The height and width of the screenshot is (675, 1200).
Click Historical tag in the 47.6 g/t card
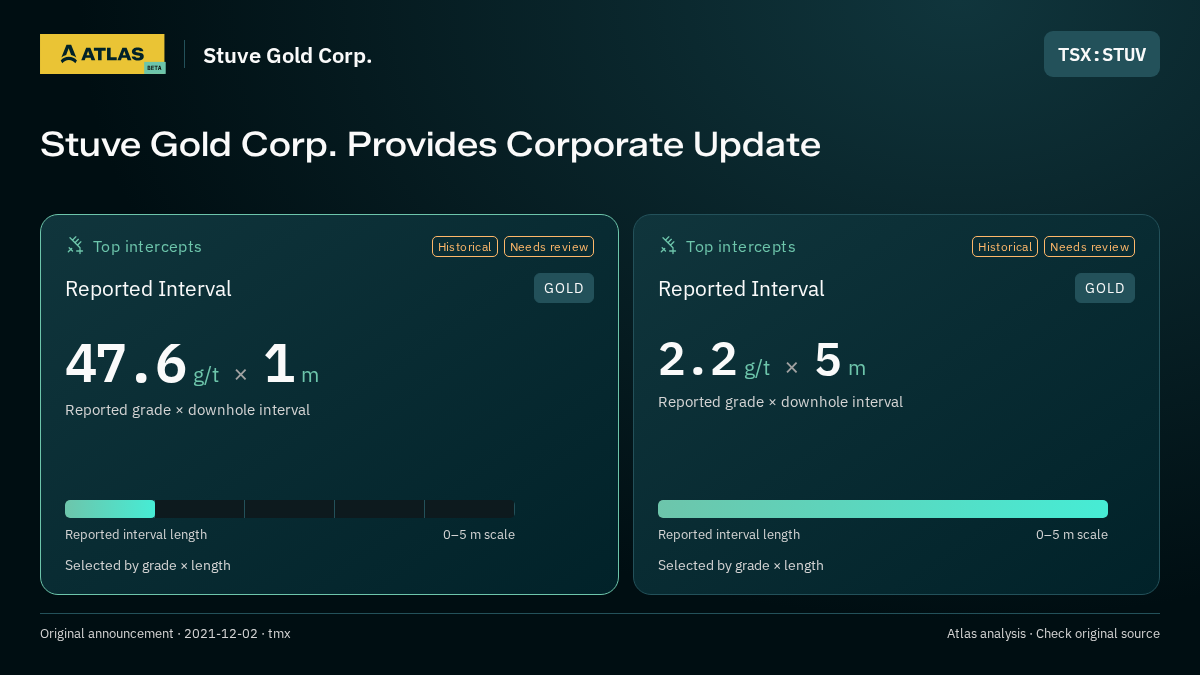pos(465,247)
